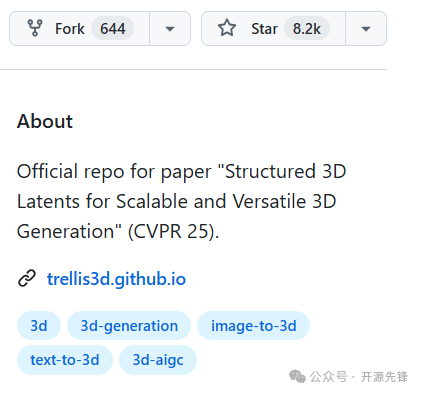The width and height of the screenshot is (422, 394).
Task: Click the About section heading
Action: pyautogui.click(x=45, y=121)
